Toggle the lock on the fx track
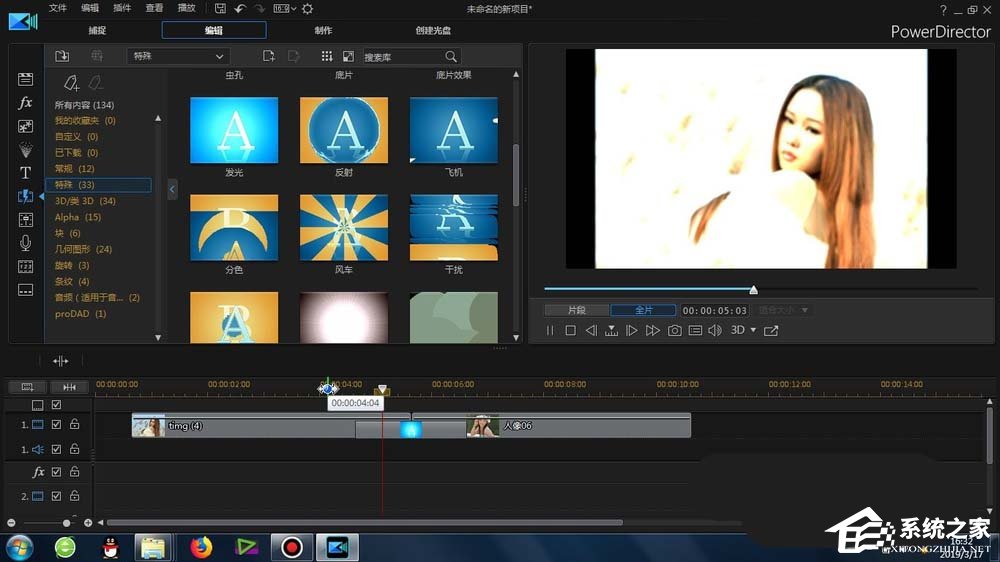Image resolution: width=1000 pixels, height=562 pixels. click(74, 472)
